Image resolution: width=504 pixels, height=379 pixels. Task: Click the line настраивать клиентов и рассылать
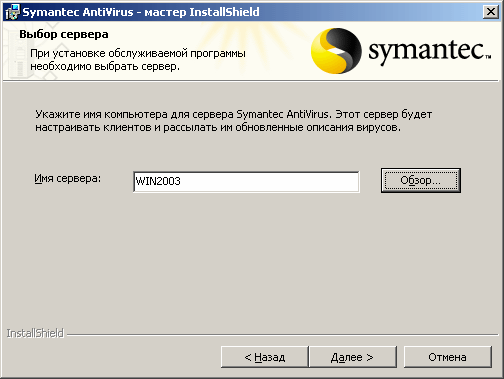coord(218,127)
